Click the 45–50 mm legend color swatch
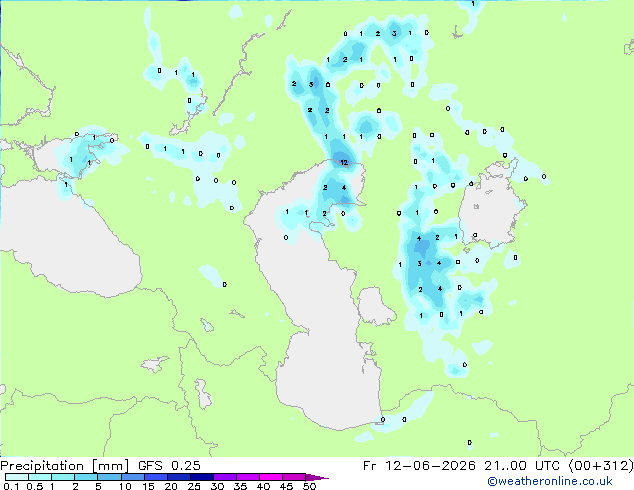634x490 pixels. (x=294, y=477)
